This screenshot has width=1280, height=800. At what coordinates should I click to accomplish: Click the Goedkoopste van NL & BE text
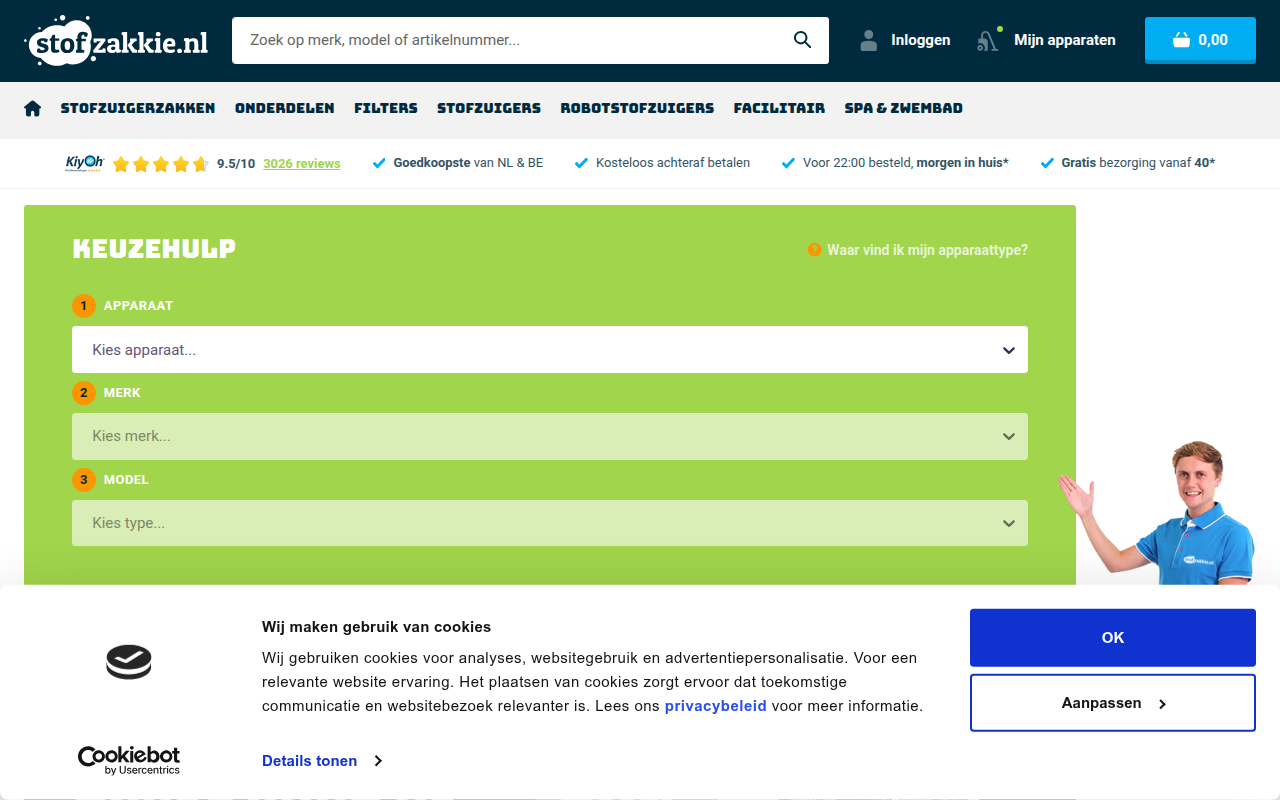point(468,163)
